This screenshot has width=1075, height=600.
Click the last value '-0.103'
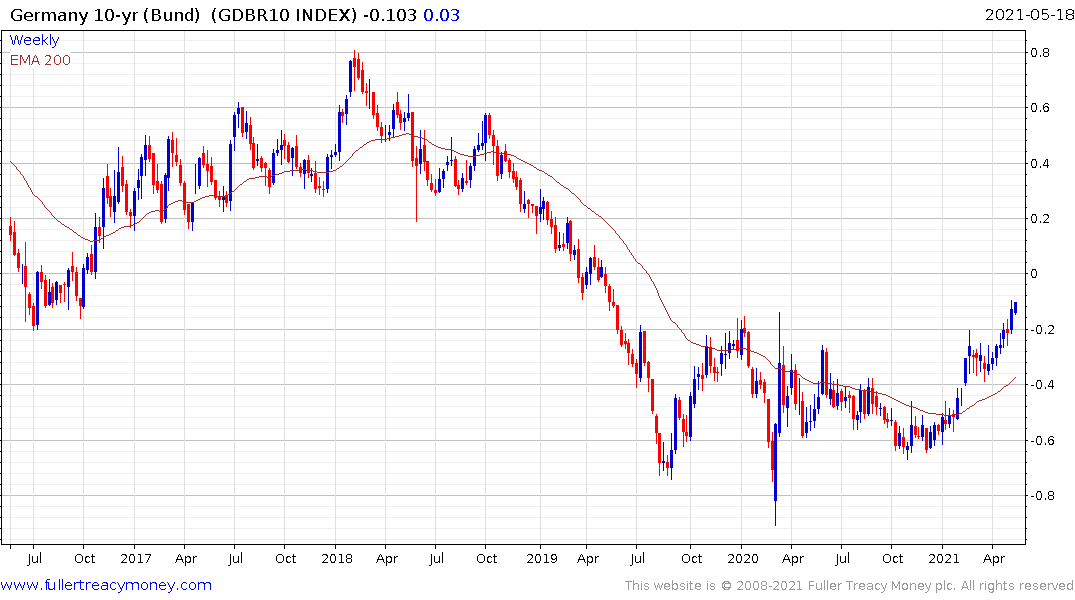[x=390, y=14]
